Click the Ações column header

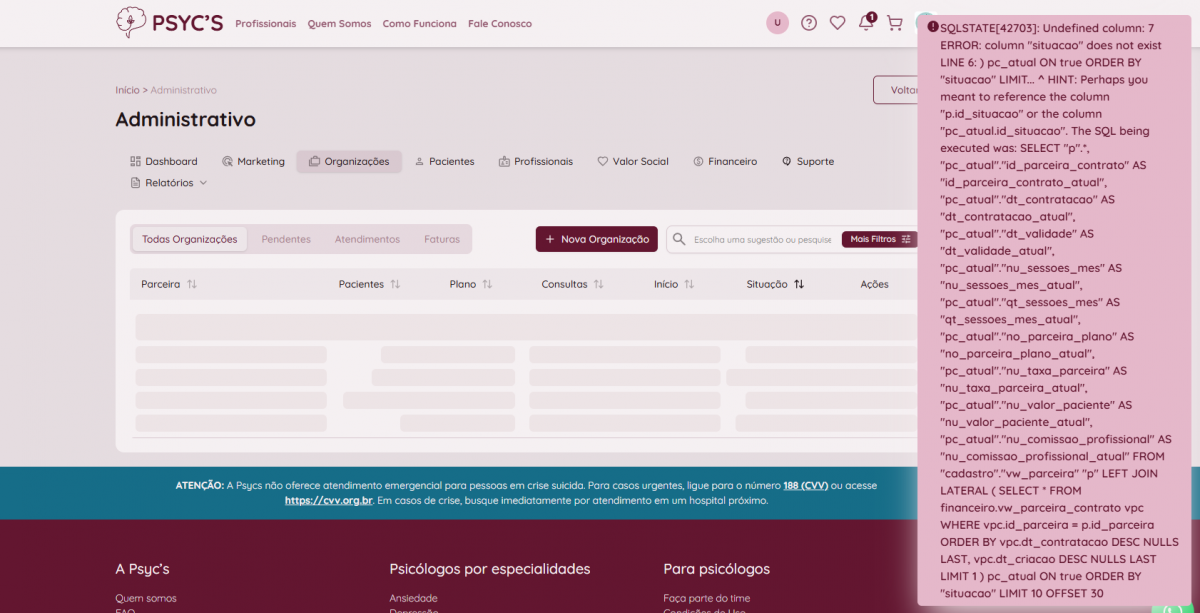874,284
